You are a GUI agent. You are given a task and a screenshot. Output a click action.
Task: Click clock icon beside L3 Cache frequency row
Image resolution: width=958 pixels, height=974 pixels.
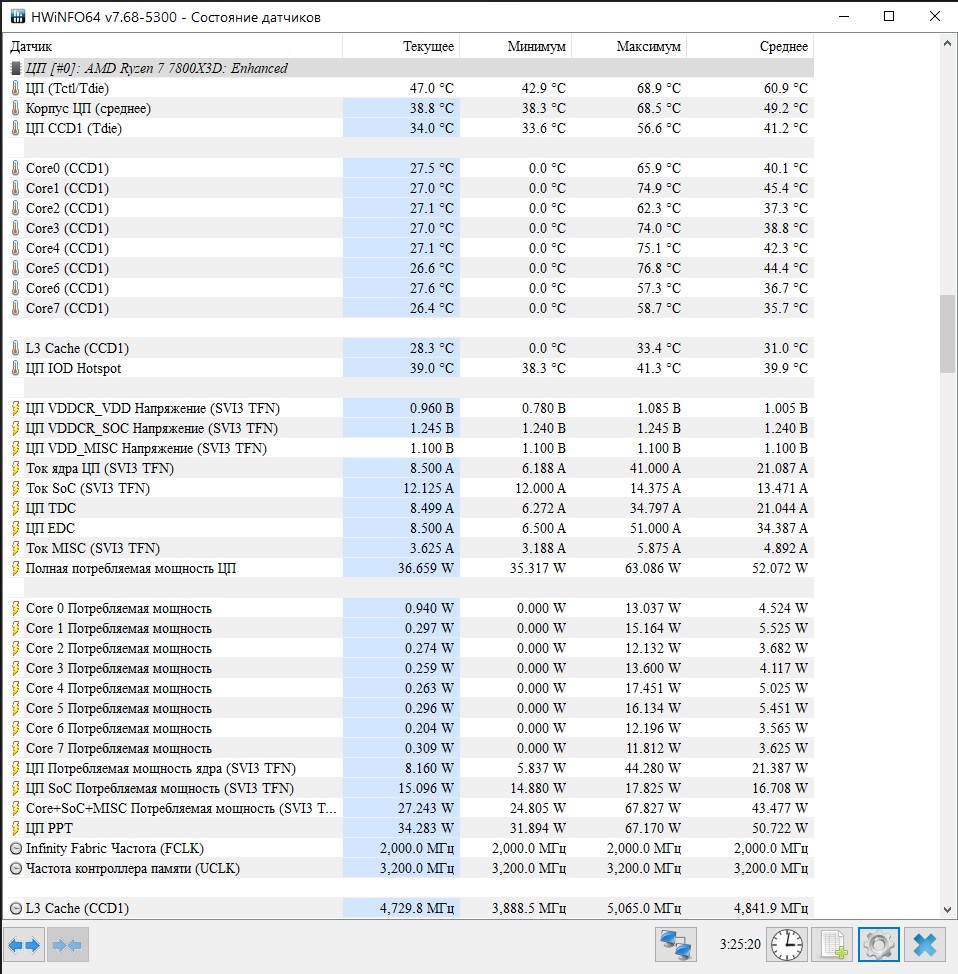point(16,908)
